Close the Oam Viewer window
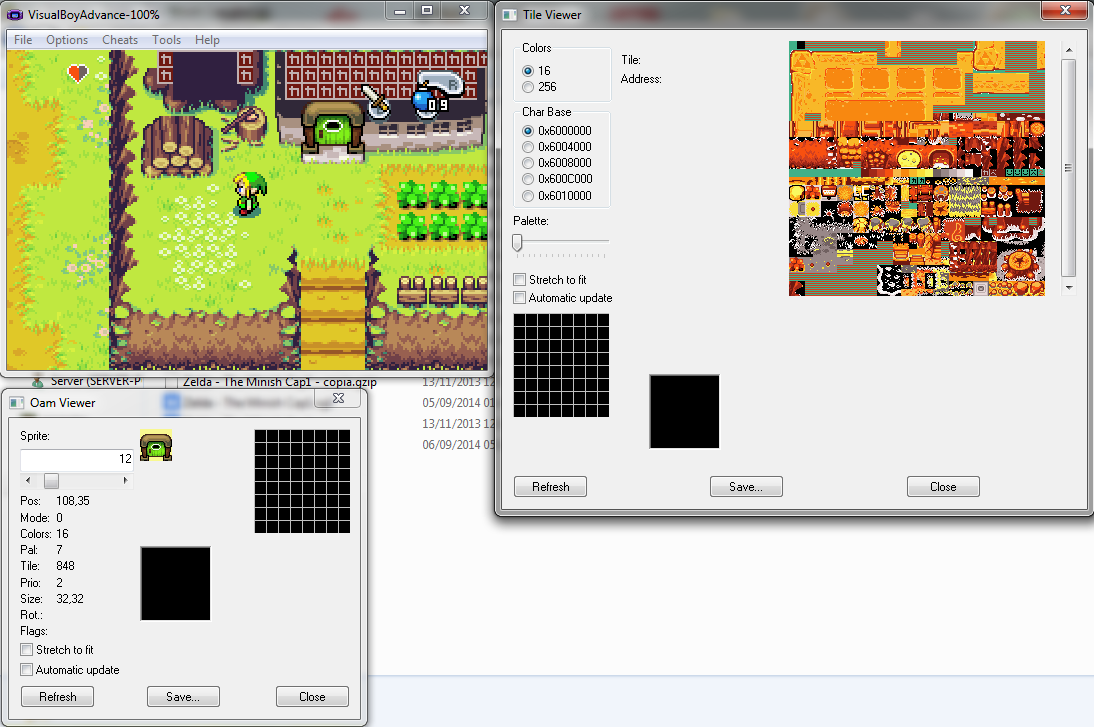This screenshot has width=1094, height=727. (338, 398)
